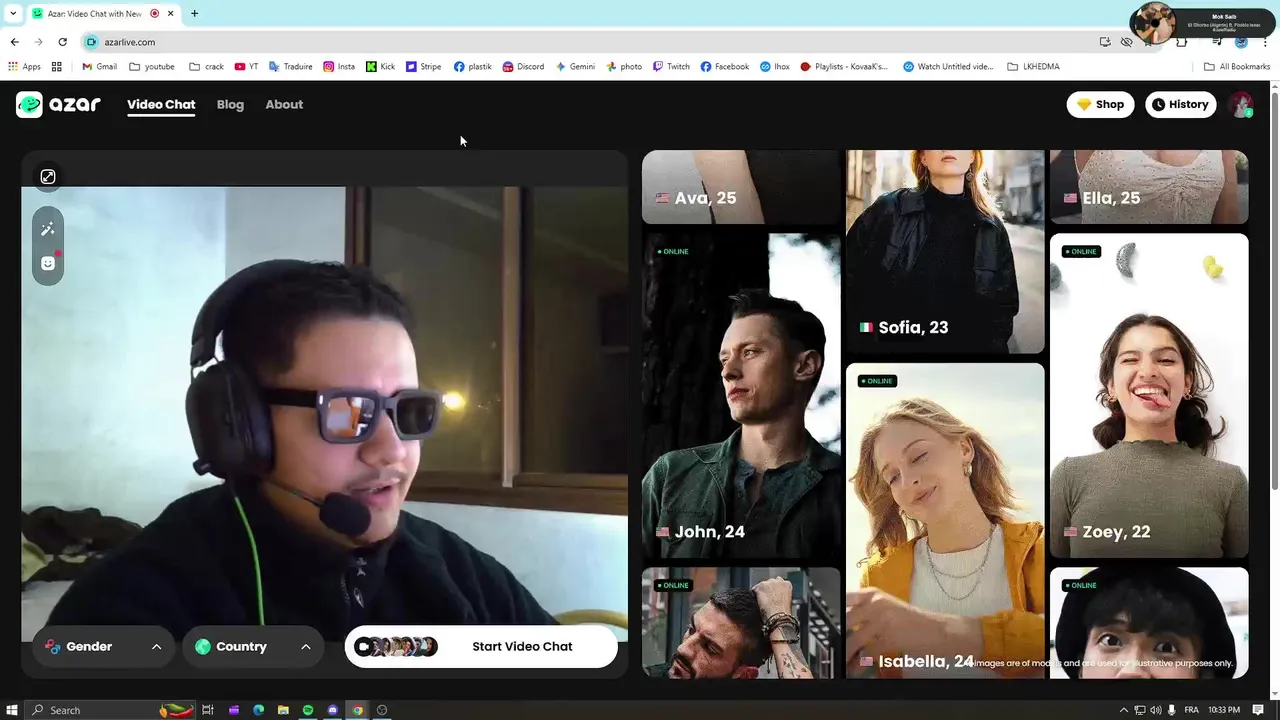Open the Windows Start menu

(12, 710)
